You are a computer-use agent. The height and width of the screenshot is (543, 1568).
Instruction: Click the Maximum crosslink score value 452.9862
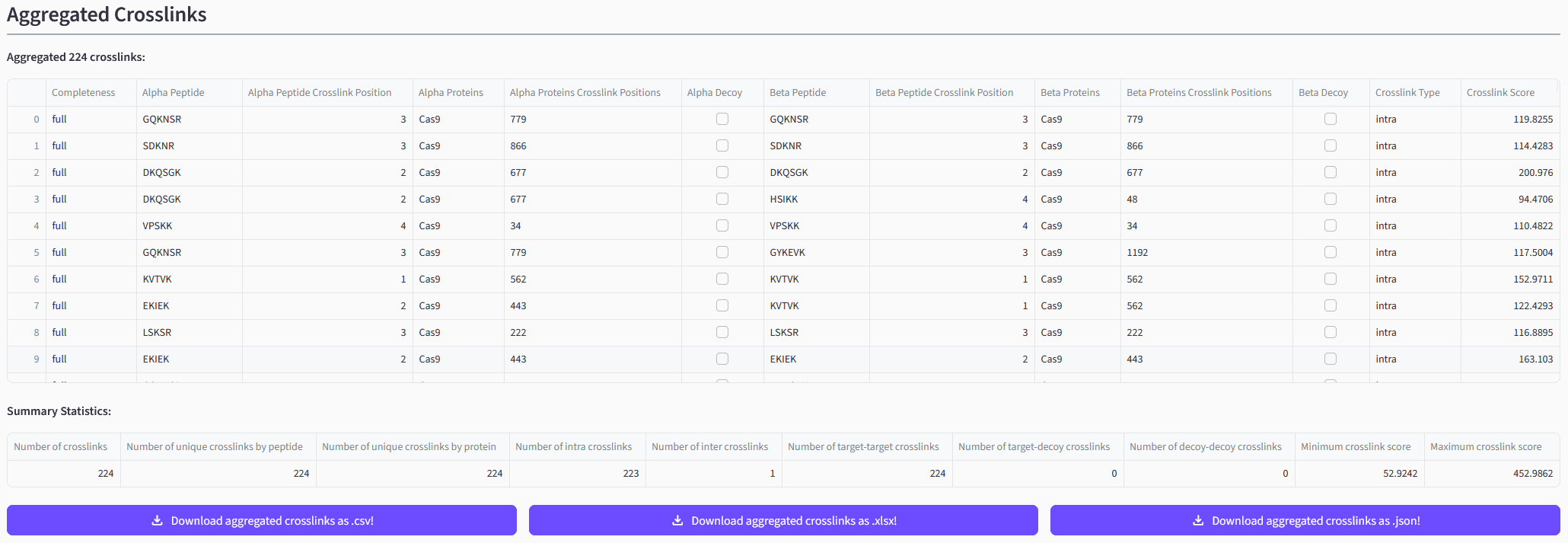click(x=1532, y=474)
